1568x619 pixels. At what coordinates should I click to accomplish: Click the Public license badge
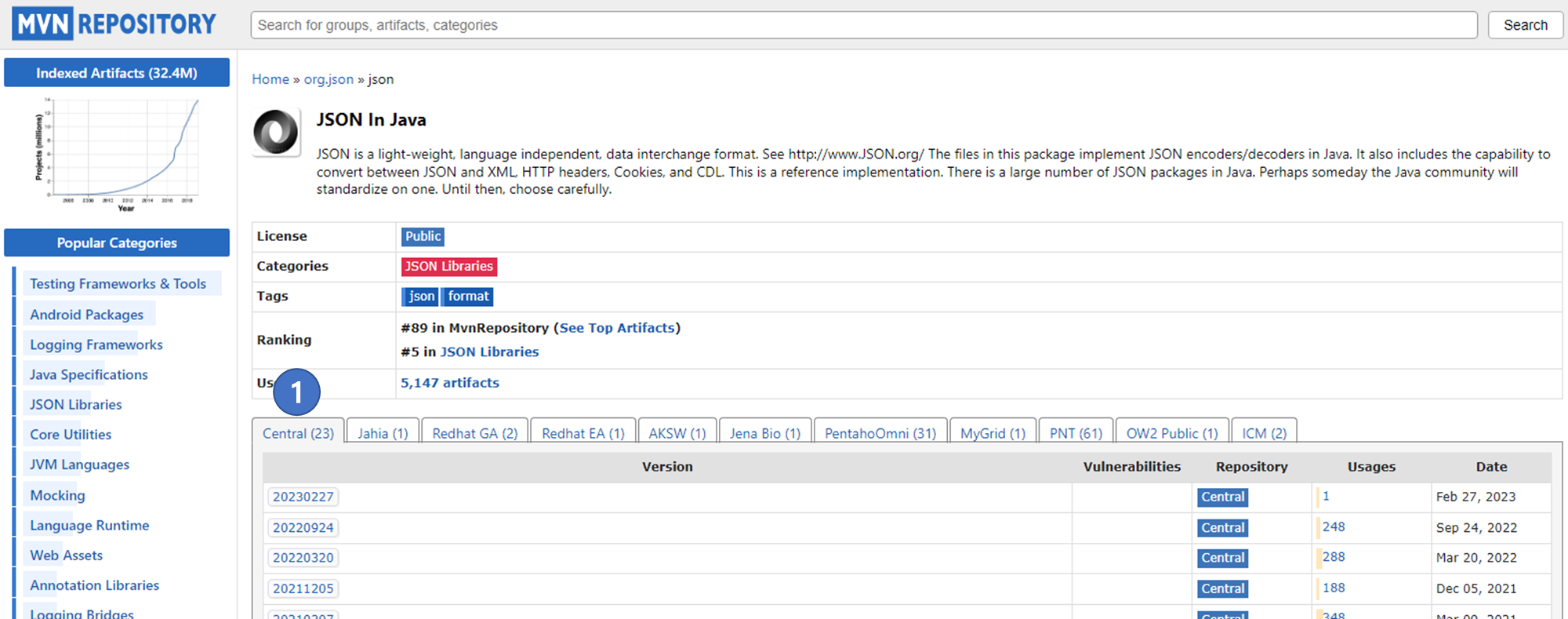coord(423,236)
